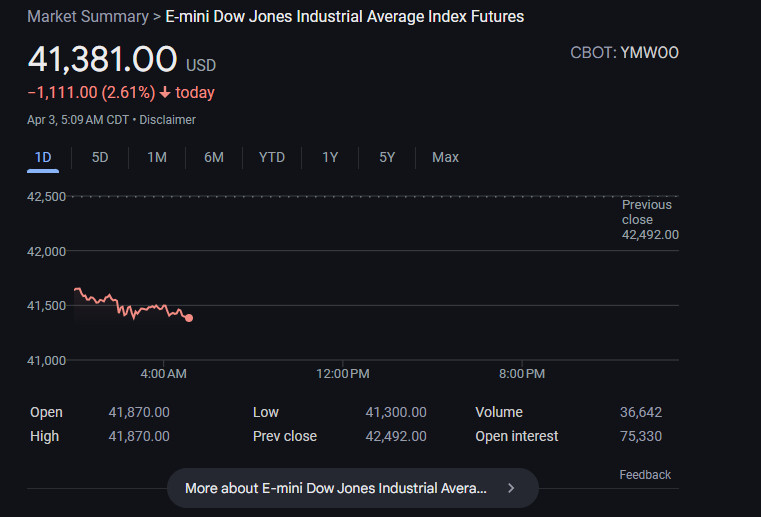The width and height of the screenshot is (761, 517).
Task: Click the CBOT: YMW00 ticker label
Action: [624, 52]
